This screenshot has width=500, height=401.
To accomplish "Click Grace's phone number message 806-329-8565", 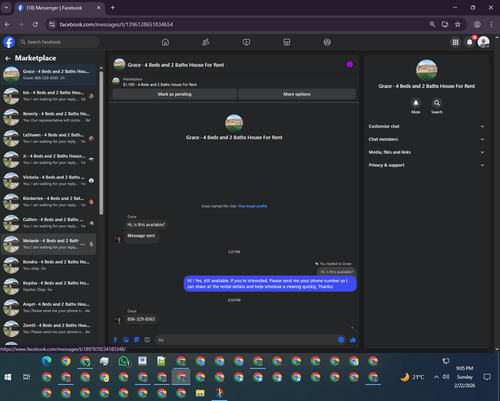I will (141, 319).
